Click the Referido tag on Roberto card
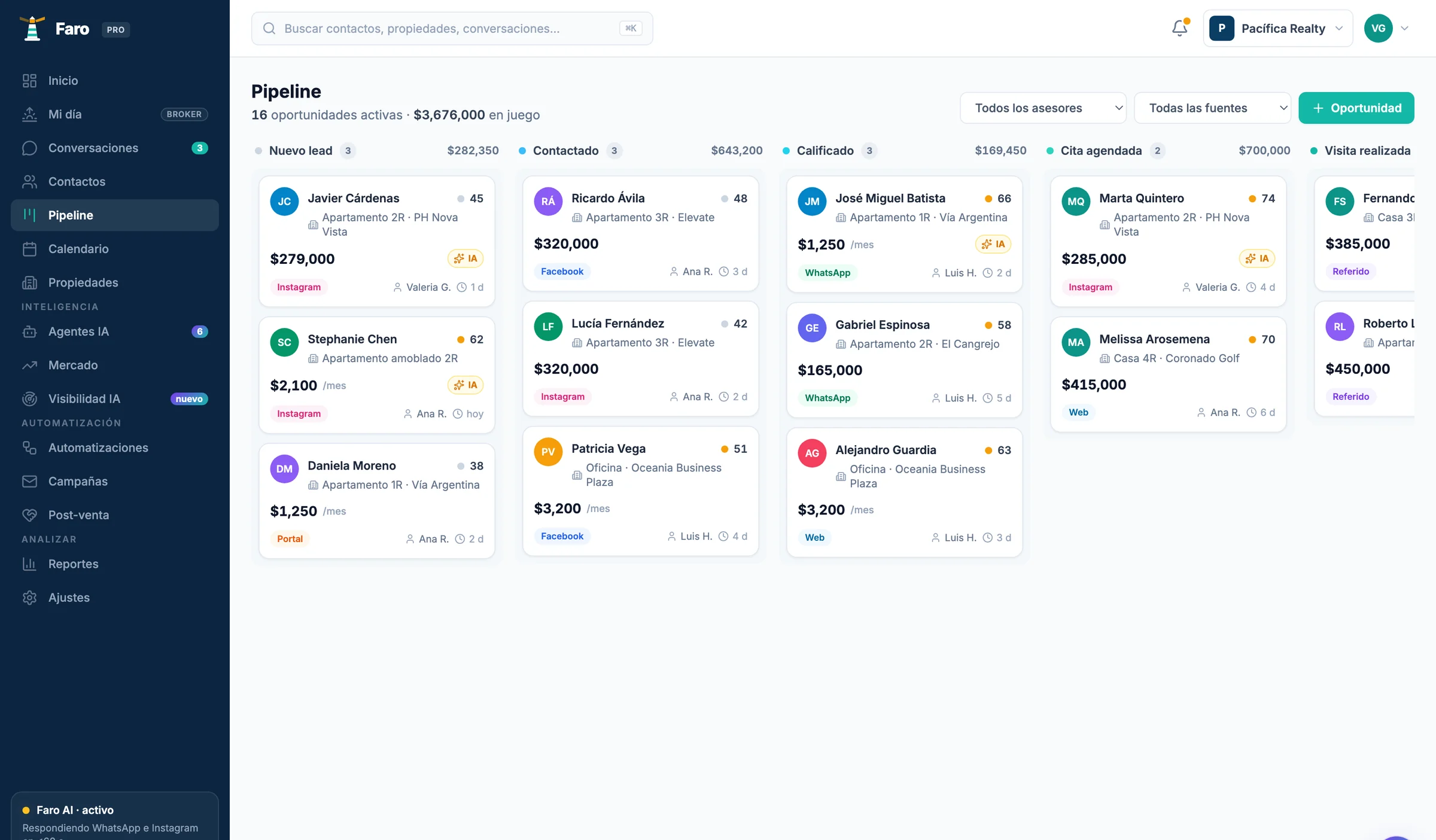The image size is (1436, 840). pos(1350,397)
